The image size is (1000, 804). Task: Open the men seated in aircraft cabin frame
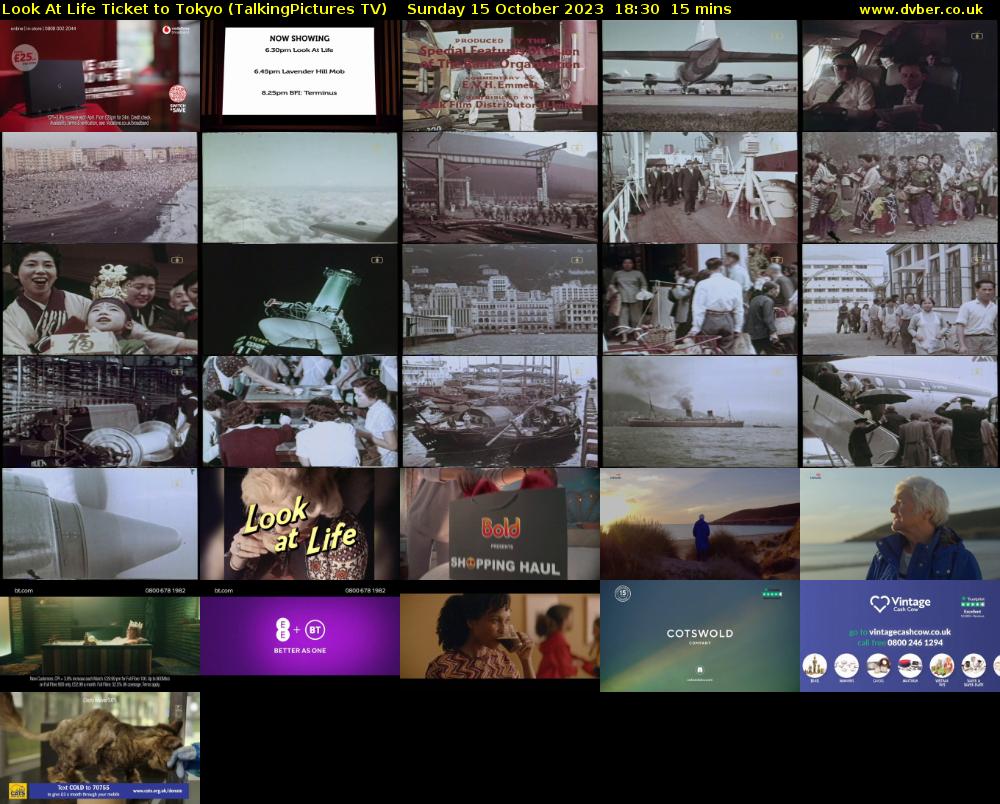pos(900,76)
